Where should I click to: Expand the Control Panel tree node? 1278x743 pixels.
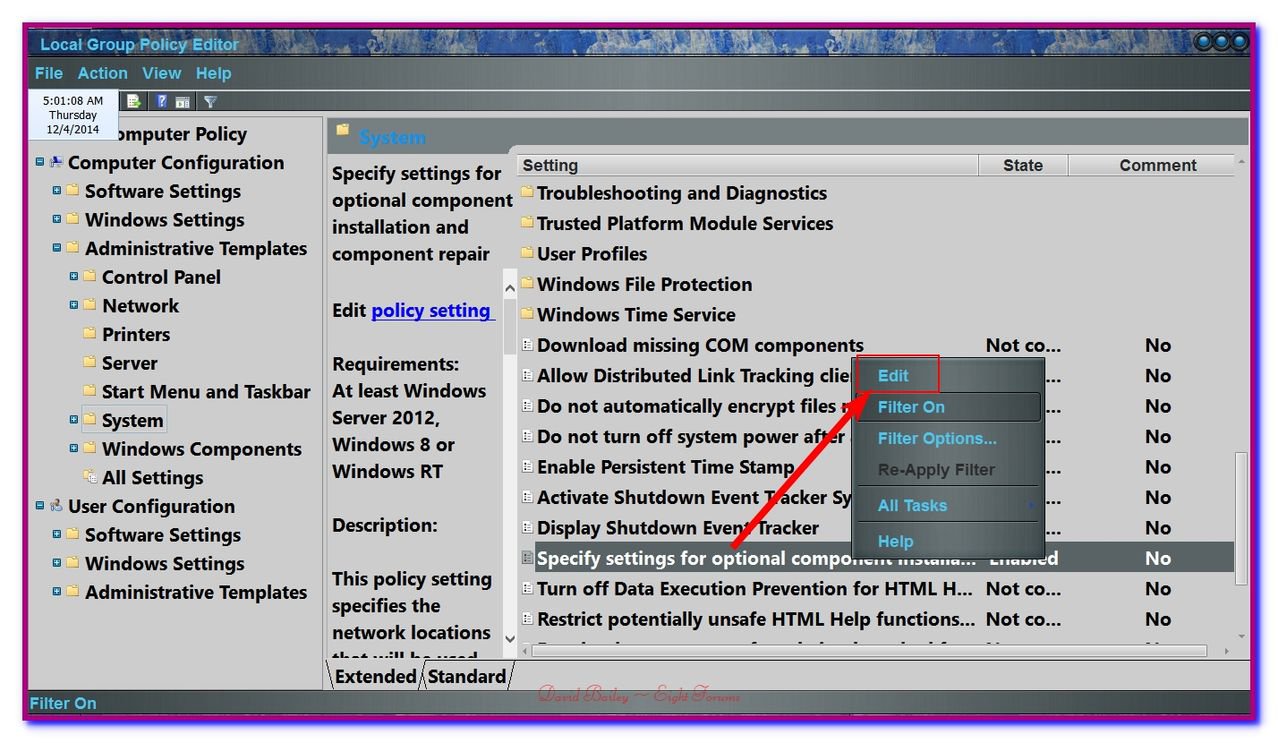click(x=74, y=277)
